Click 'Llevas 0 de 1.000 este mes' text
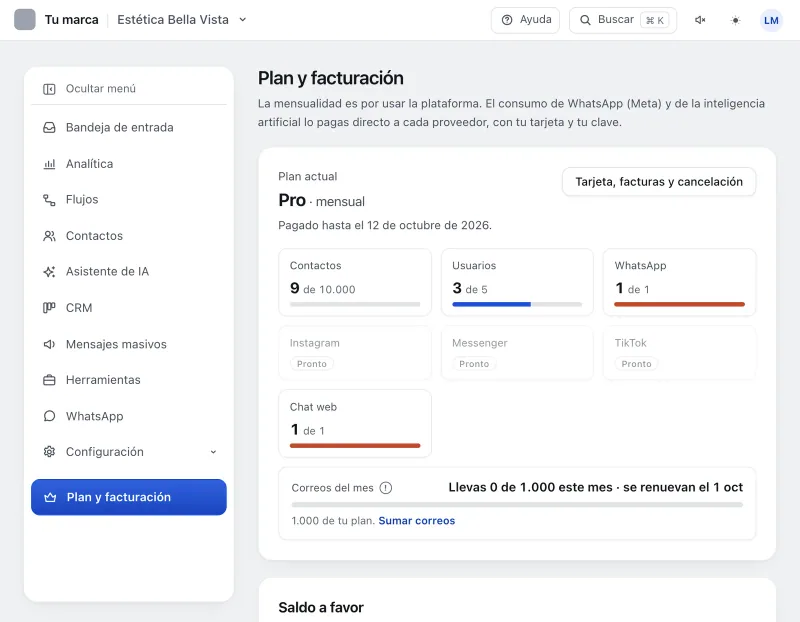800x622 pixels. [x=531, y=488]
